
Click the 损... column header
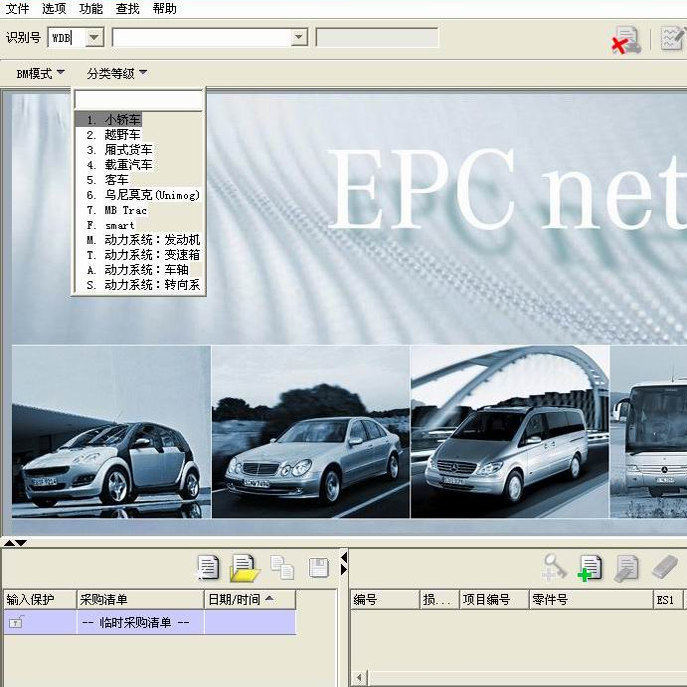click(439, 599)
